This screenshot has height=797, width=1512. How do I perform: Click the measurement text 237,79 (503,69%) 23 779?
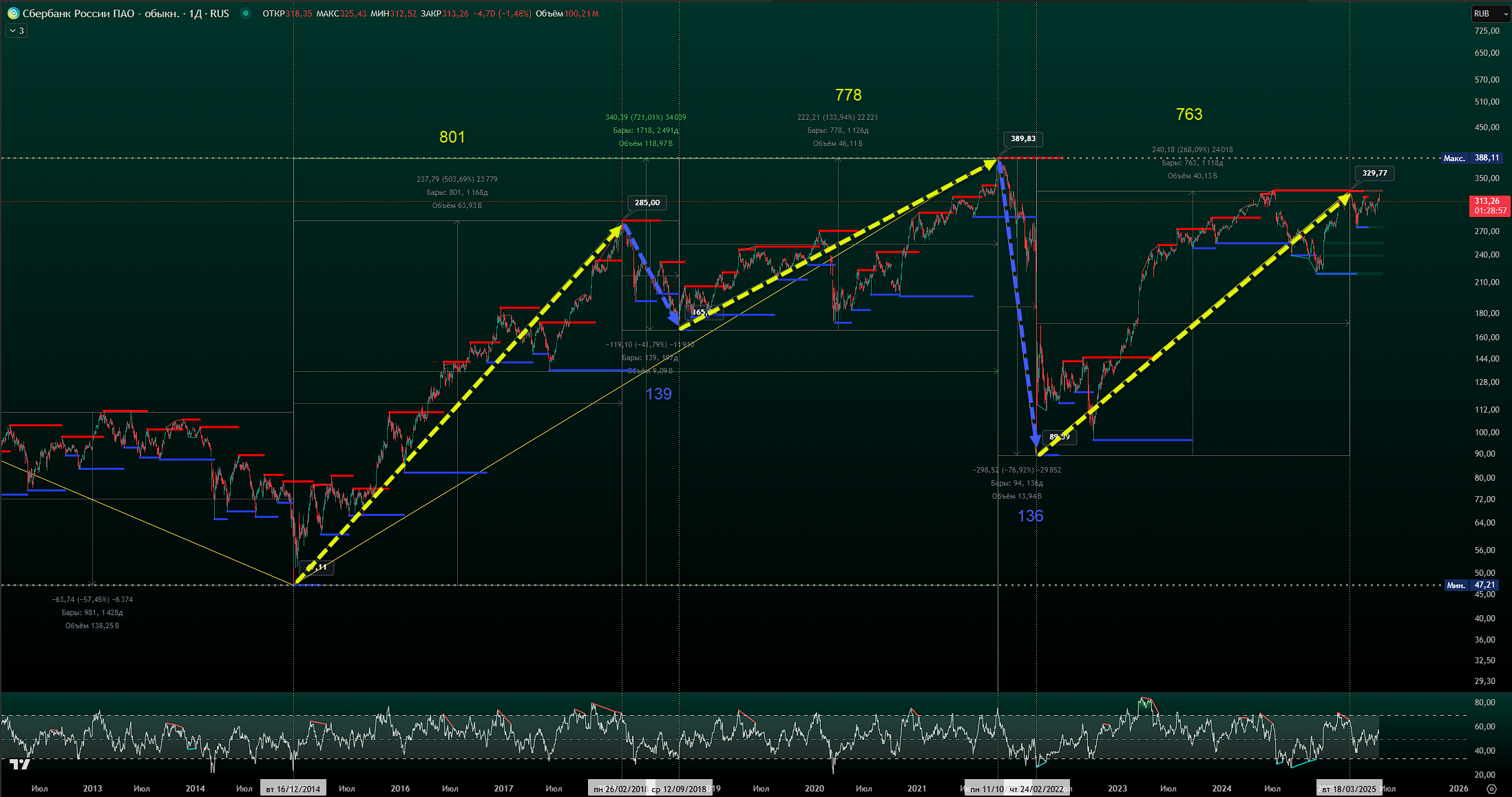pyautogui.click(x=457, y=179)
